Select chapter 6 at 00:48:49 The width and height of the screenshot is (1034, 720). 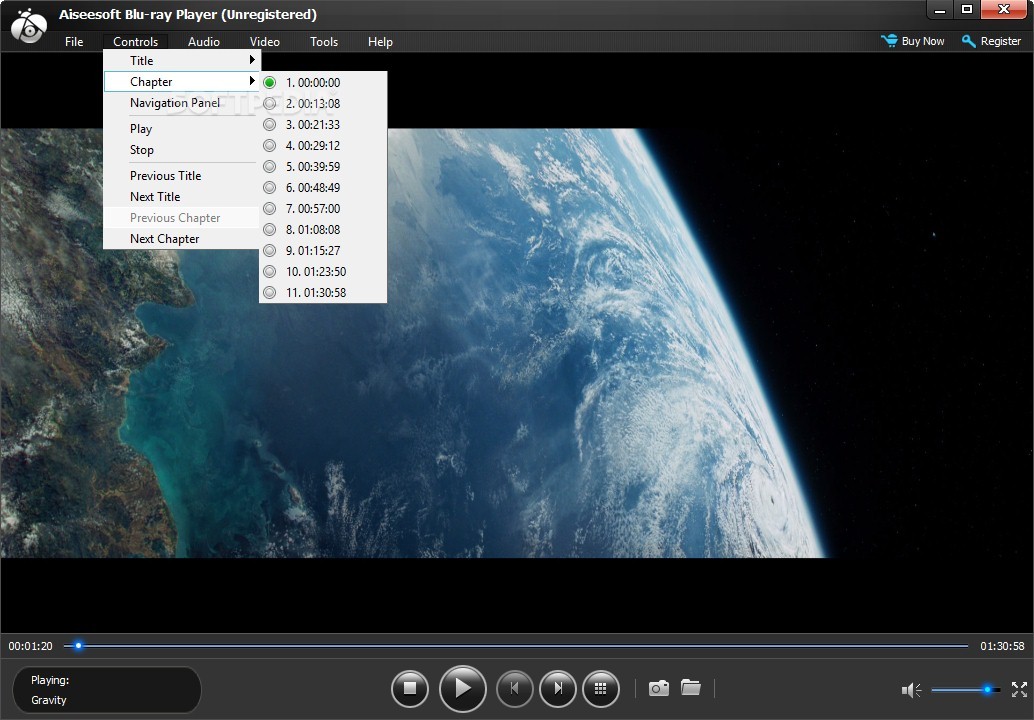(x=322, y=188)
